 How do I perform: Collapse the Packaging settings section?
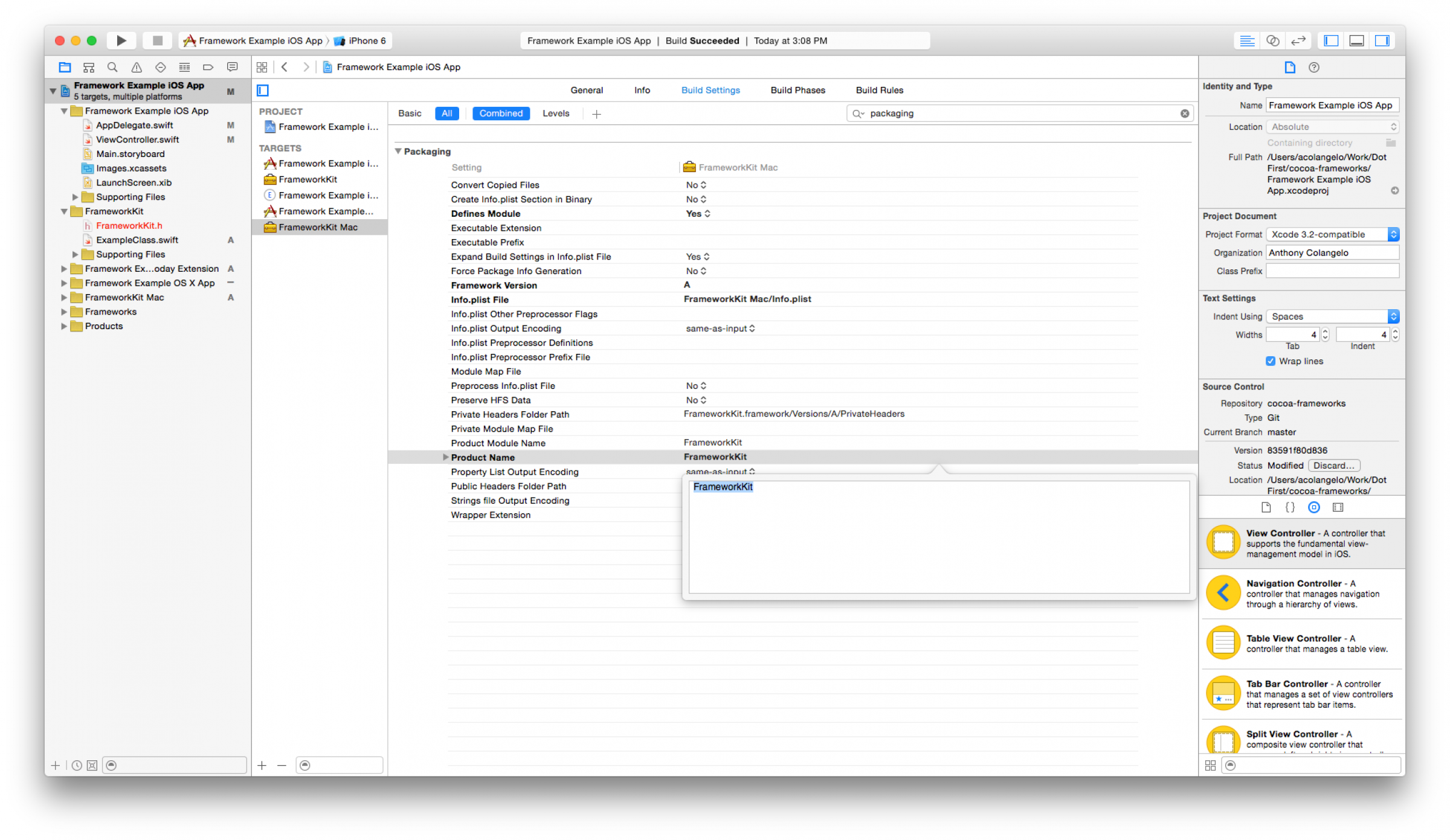click(398, 152)
